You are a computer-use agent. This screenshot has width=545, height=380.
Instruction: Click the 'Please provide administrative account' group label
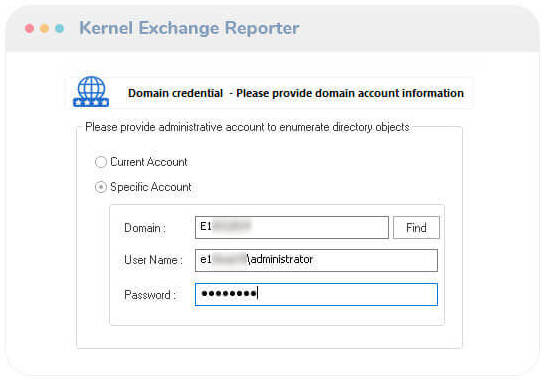click(247, 127)
